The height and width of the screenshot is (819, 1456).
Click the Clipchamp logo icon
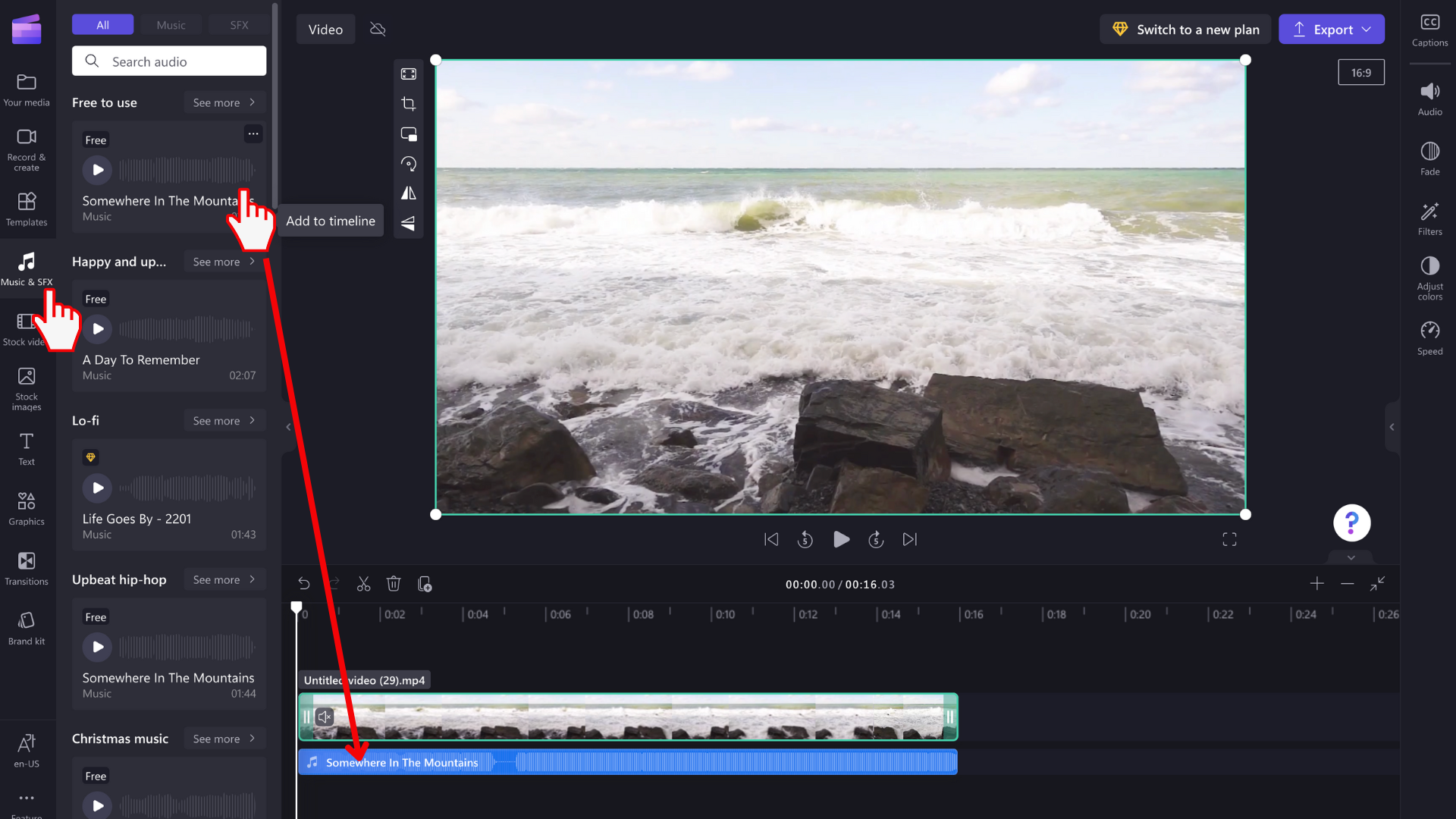27,30
